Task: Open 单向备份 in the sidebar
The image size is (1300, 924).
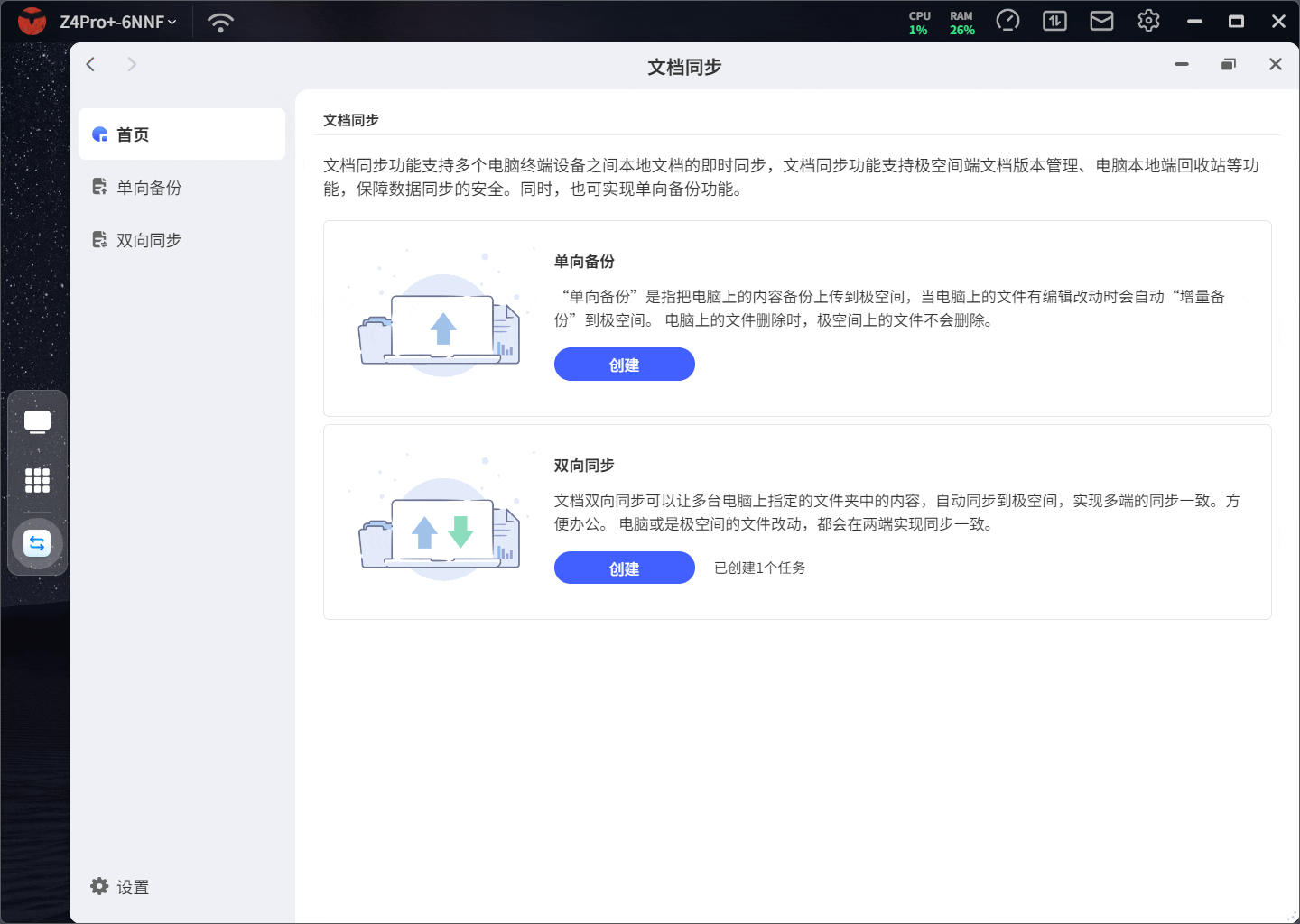Action: (x=181, y=188)
